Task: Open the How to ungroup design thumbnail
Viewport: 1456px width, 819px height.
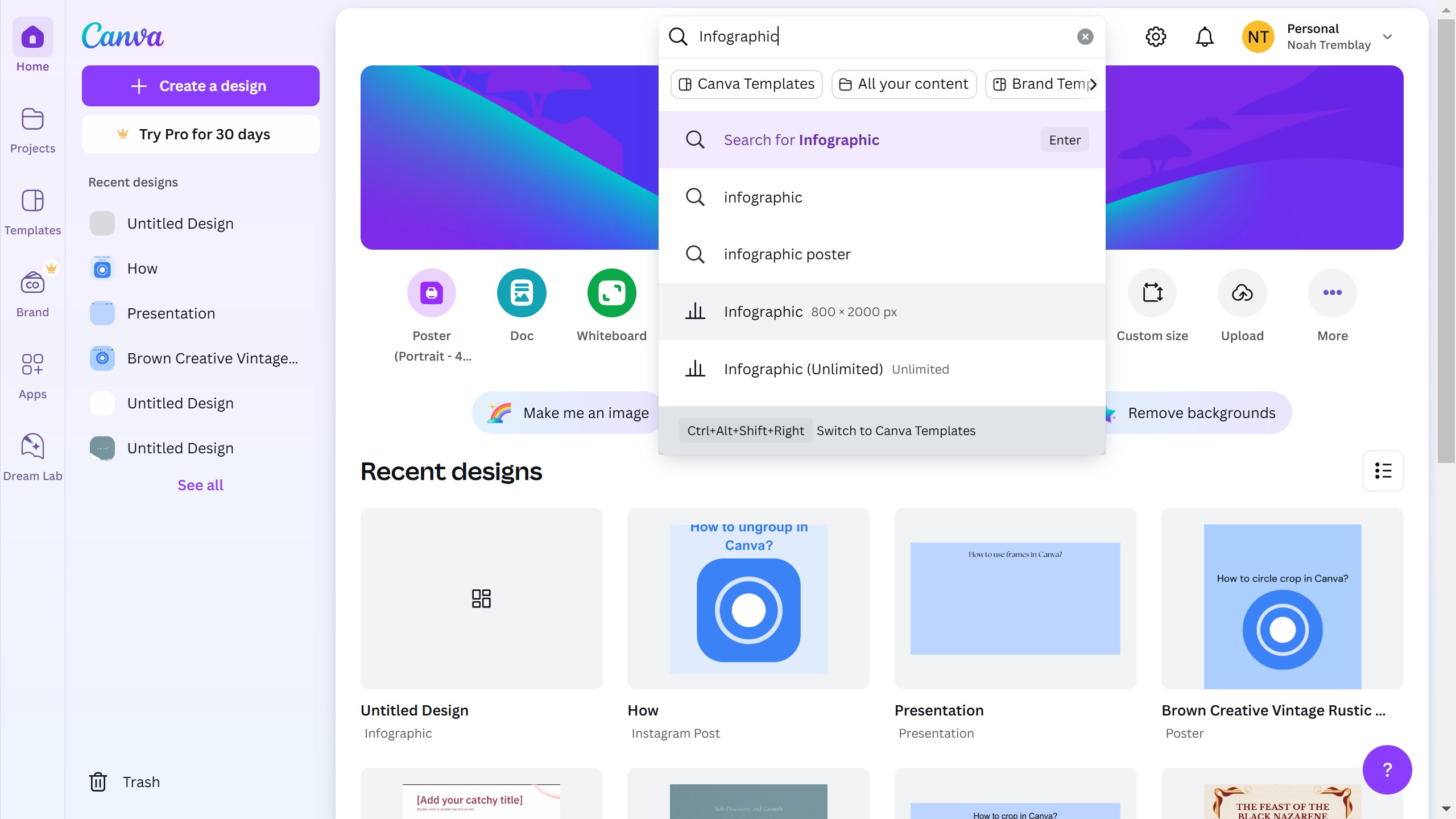Action: click(x=748, y=598)
